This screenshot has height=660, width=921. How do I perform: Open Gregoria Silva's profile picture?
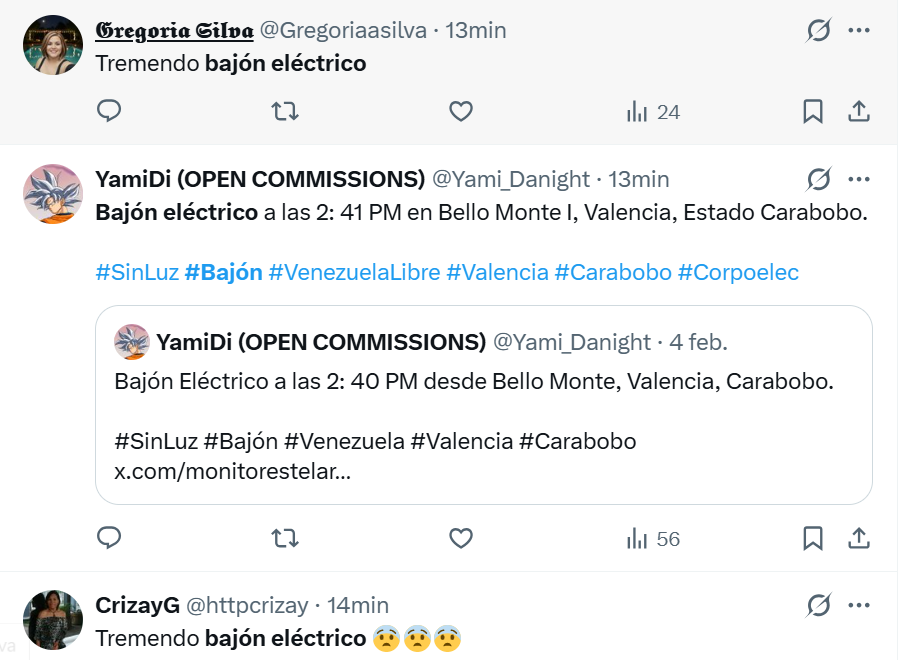(x=52, y=45)
